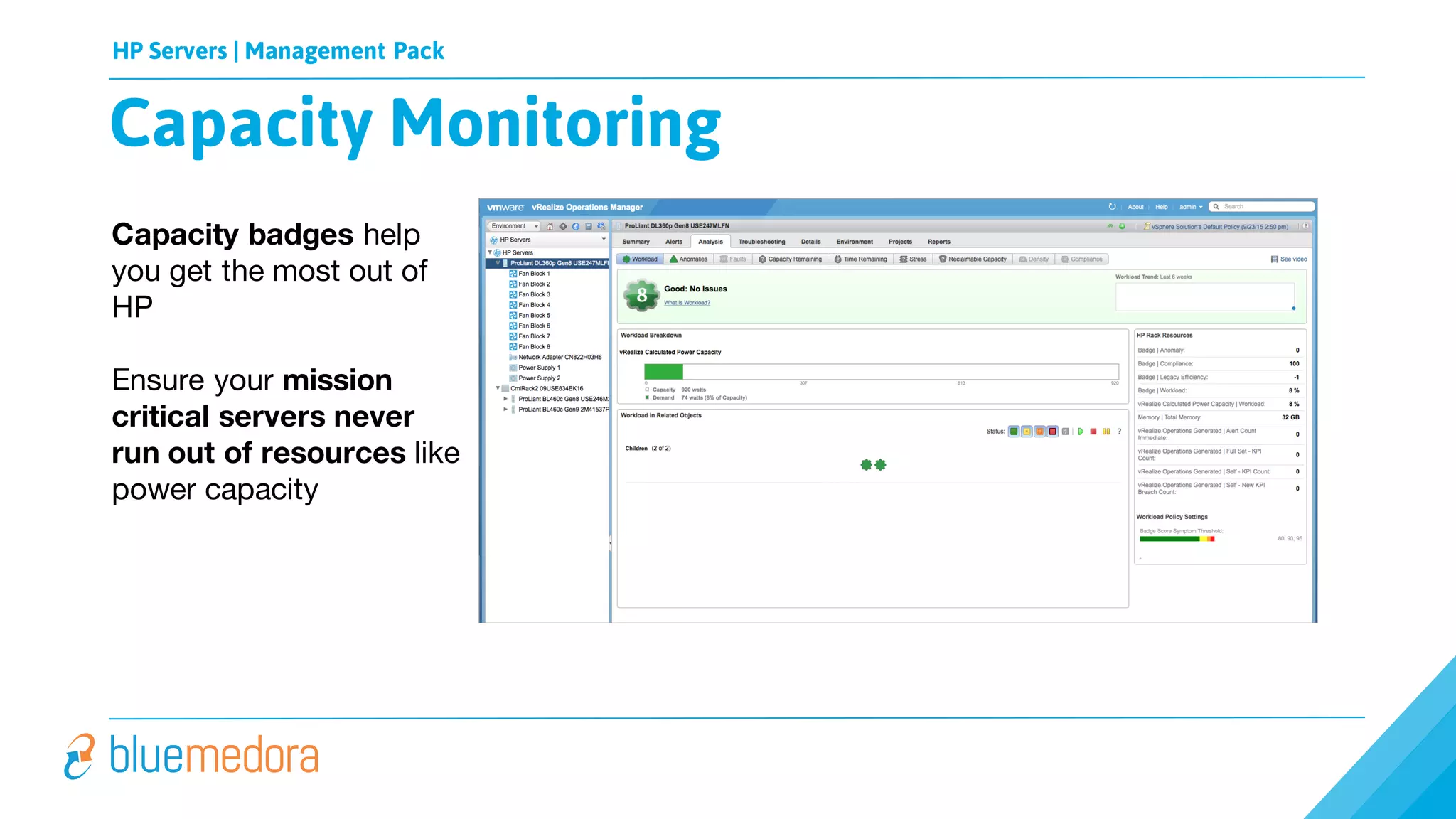The height and width of the screenshot is (819, 1456).
Task: Expand the ProLiant BL460c Gen8 node
Action: 505,399
